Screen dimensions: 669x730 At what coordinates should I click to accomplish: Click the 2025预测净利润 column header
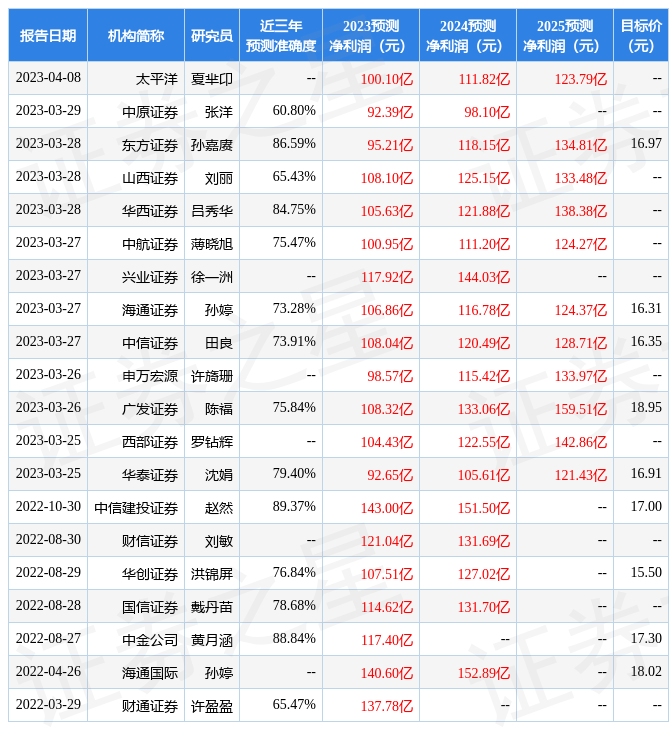pyautogui.click(x=565, y=35)
